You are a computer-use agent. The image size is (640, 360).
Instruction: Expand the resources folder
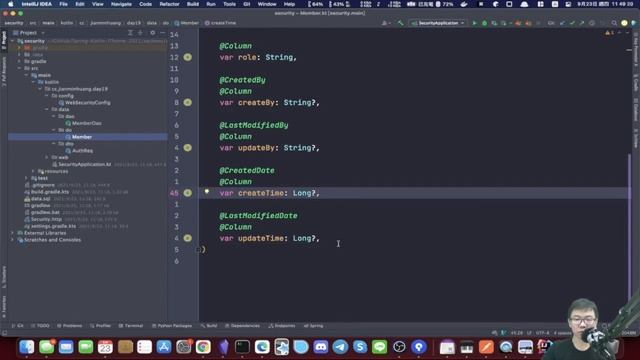(x=33, y=171)
